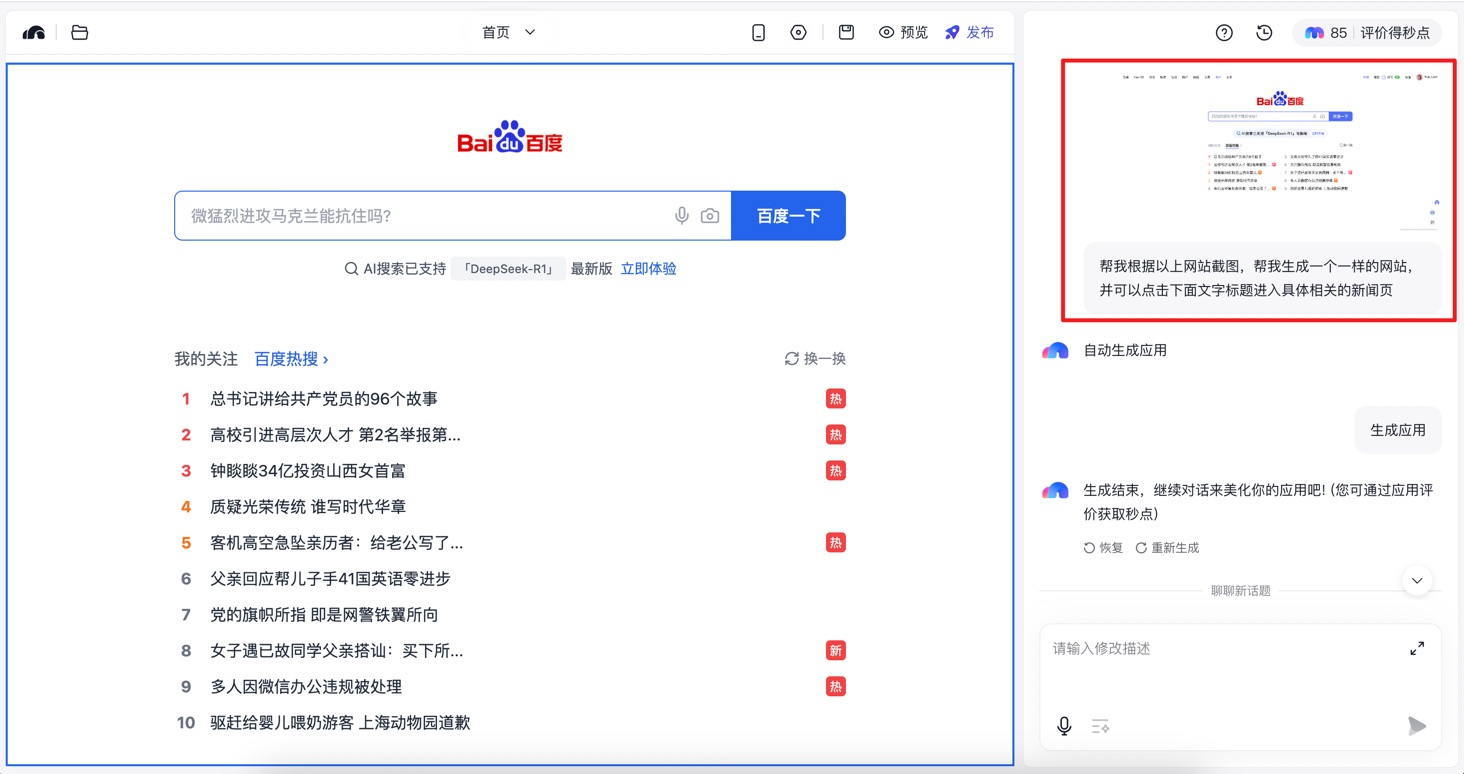Open headline 客机高空急坠亲历者
The width and height of the screenshot is (1464, 774).
point(337,543)
